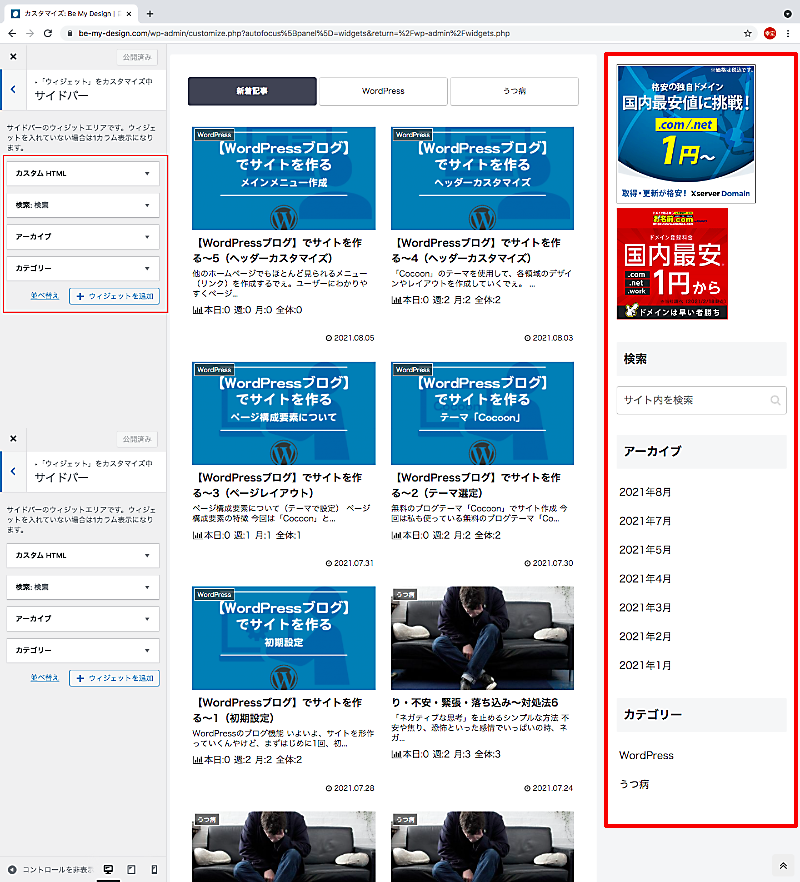Switch to the うつ病 tab

click(x=514, y=91)
